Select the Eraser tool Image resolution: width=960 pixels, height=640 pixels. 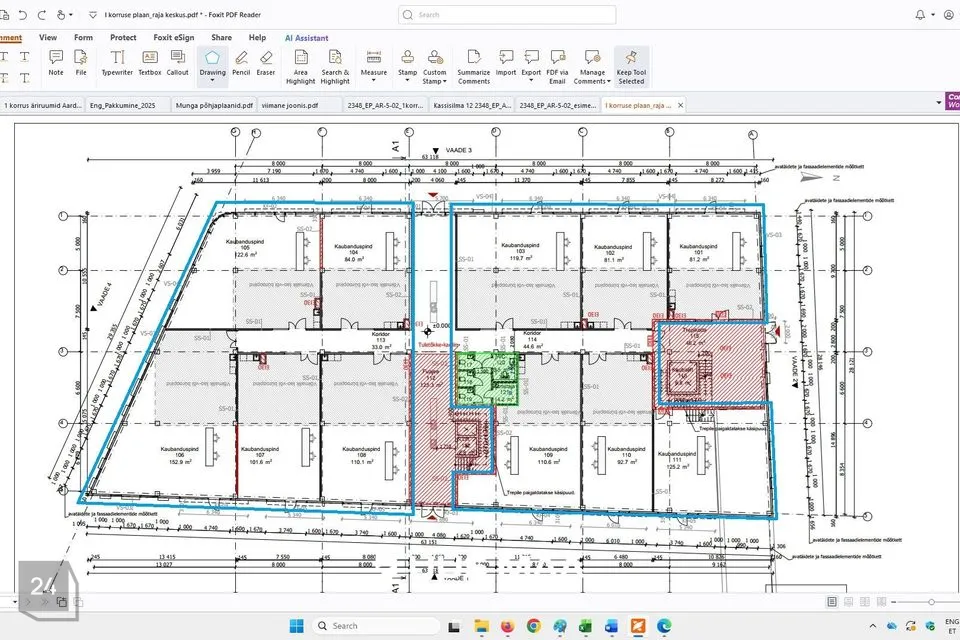coord(266,63)
